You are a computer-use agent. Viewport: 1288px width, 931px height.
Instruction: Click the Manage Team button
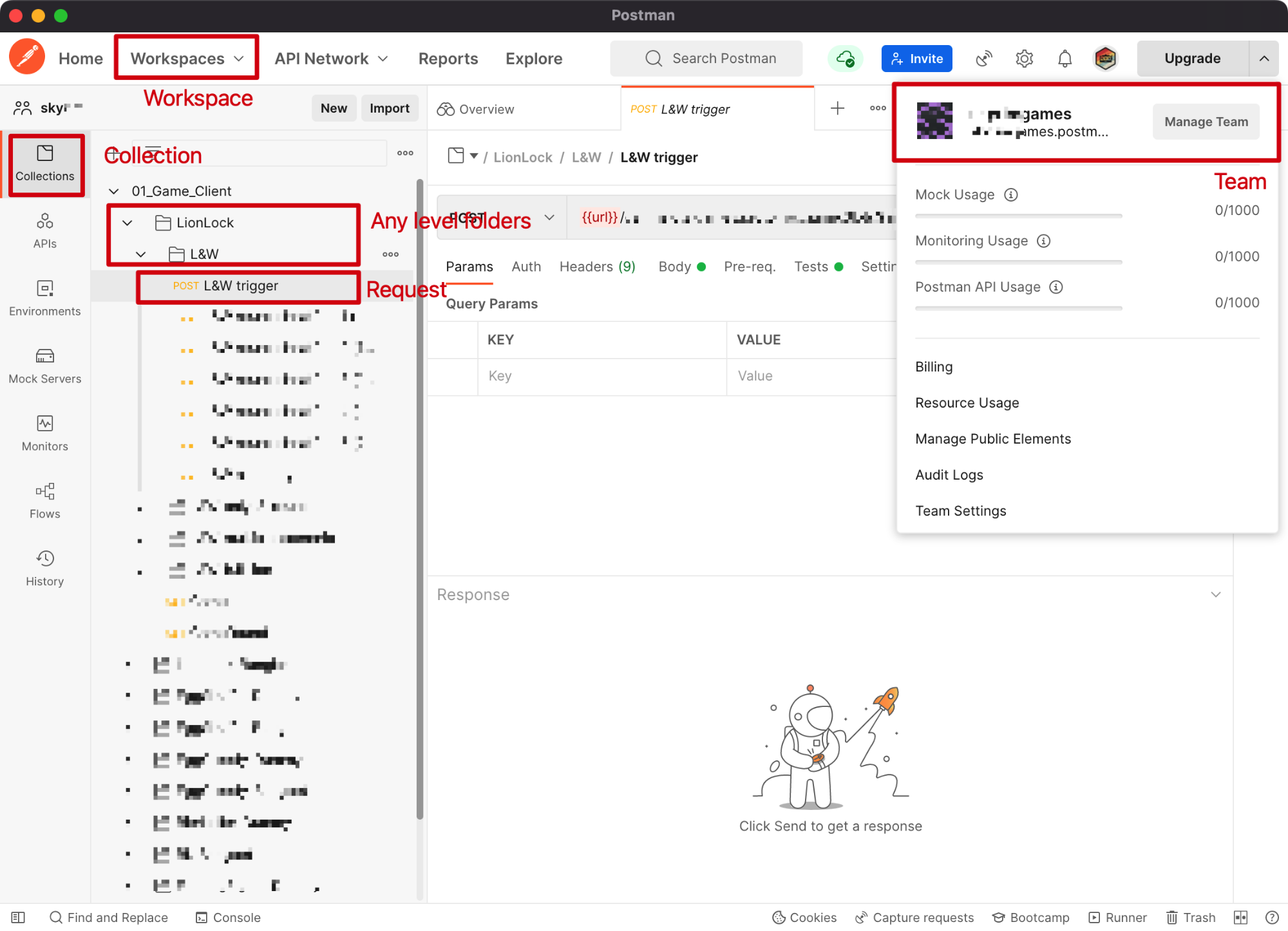[x=1206, y=122]
